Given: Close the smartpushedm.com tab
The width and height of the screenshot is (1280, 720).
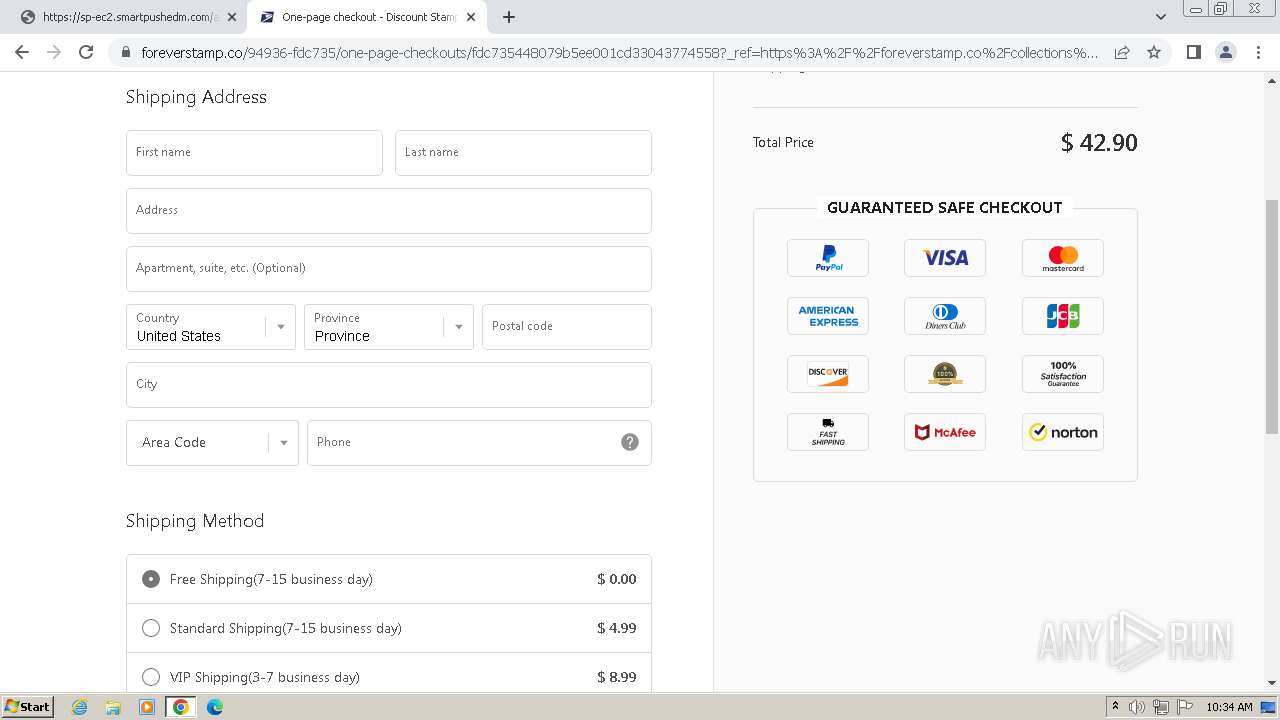Looking at the screenshot, I should 232,17.
